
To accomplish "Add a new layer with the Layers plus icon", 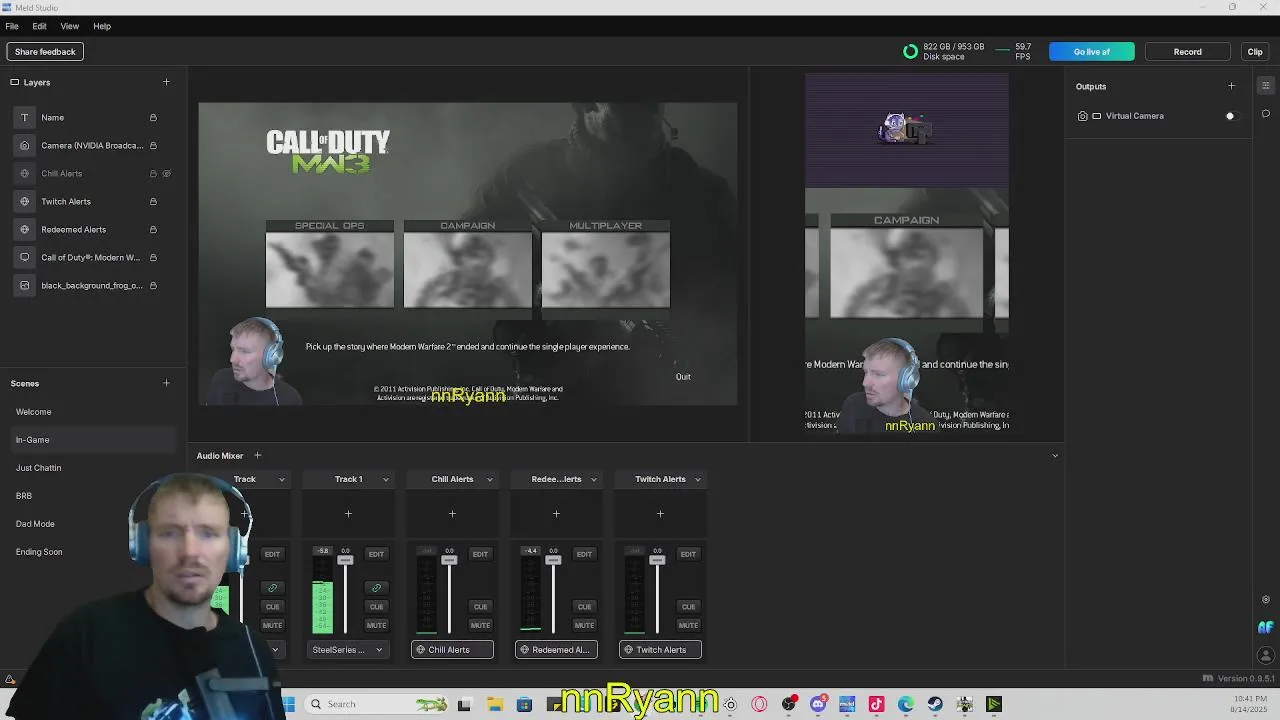I will pyautogui.click(x=166, y=82).
